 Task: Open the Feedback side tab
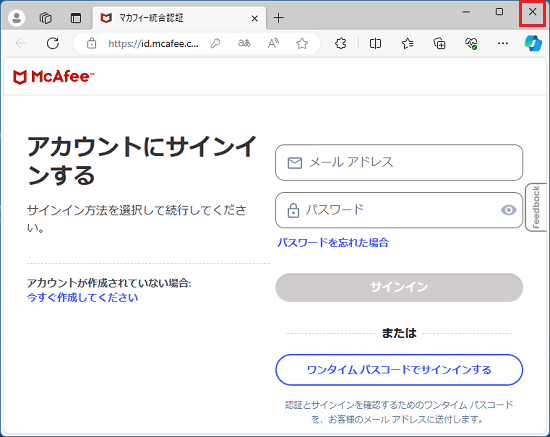coord(536,207)
